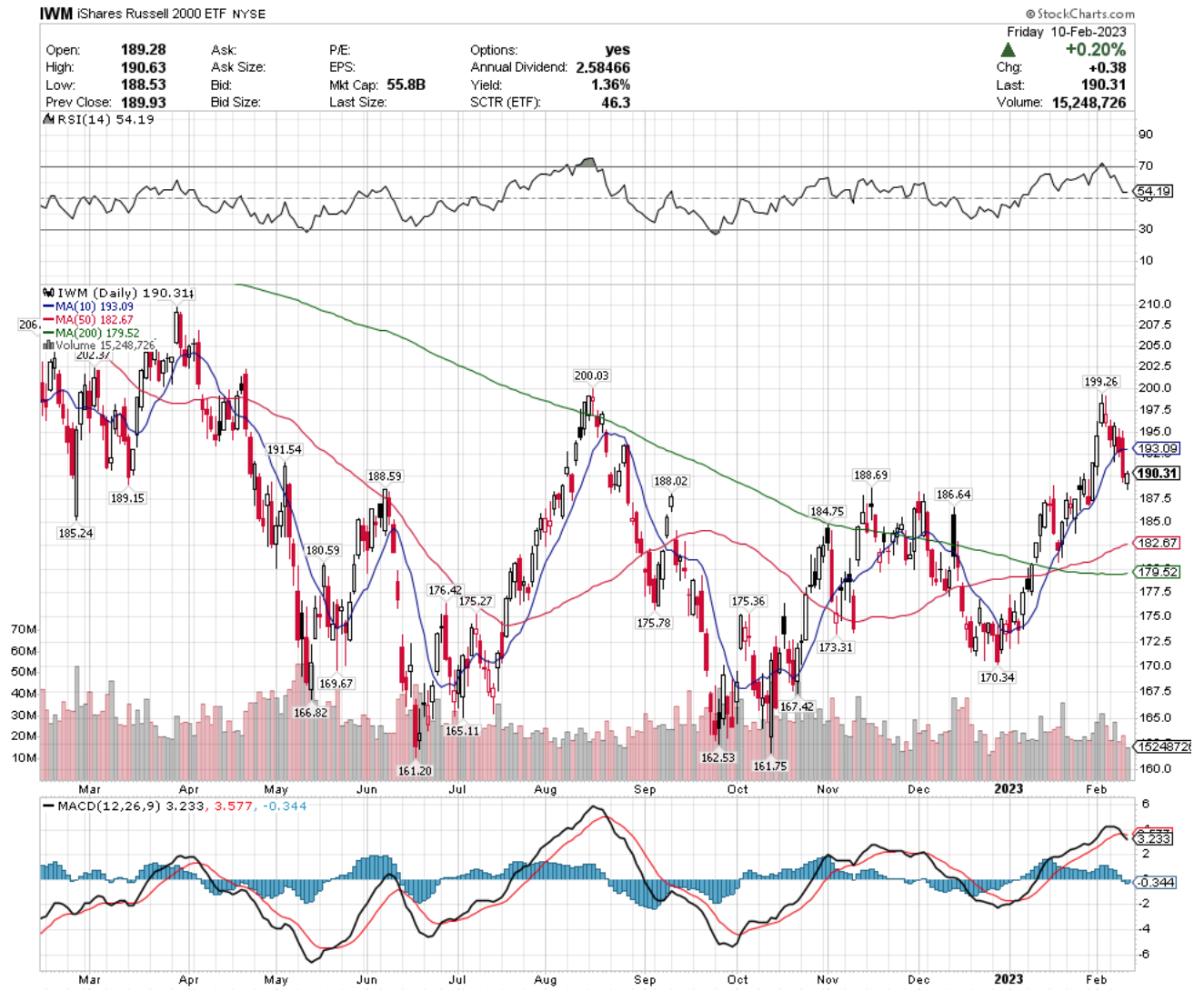Click the IWM ticker symbol title
This screenshot has height=991, width=1204.
(56, 14)
